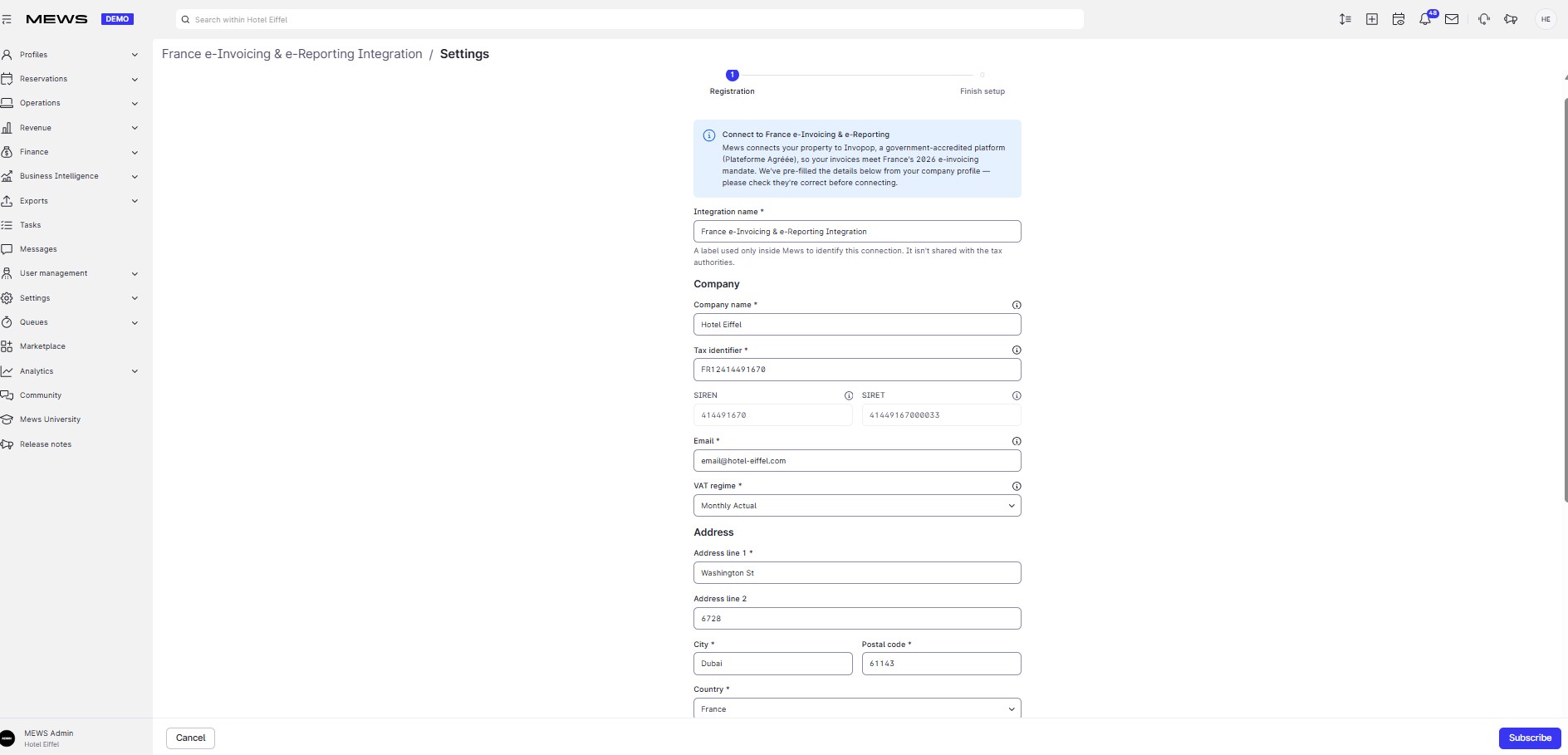Click the Analytics line chart icon
Viewport: 1568px width, 755px height.
7,371
